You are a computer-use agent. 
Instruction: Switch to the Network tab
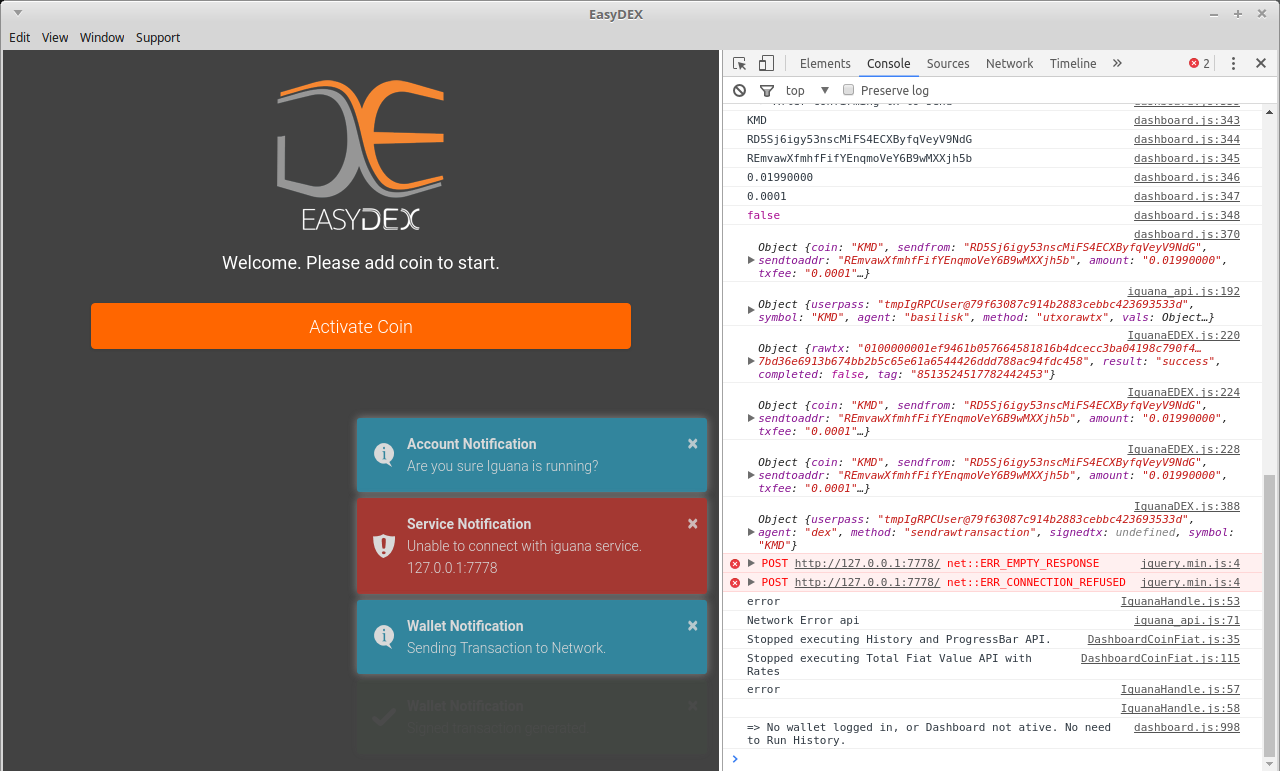click(x=1009, y=63)
